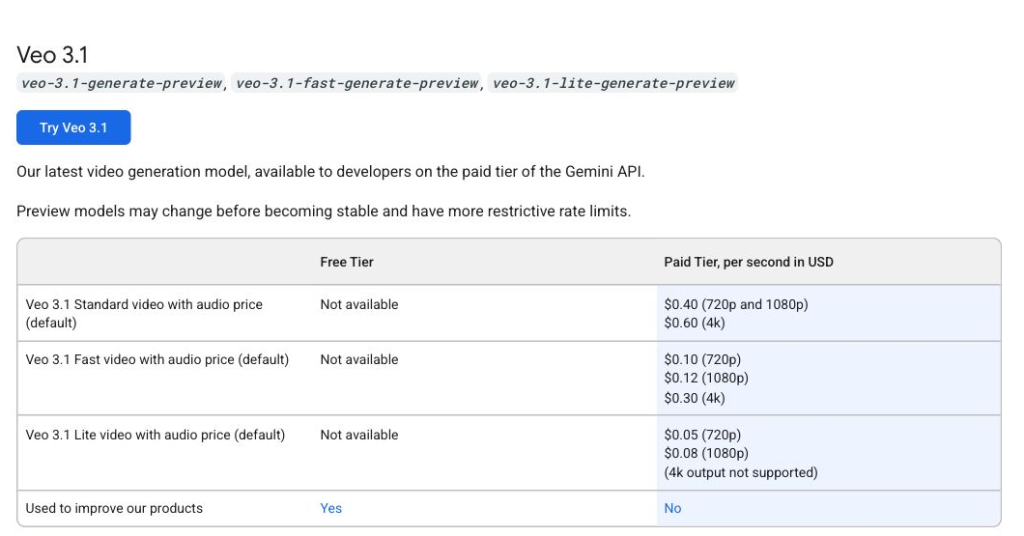This screenshot has height=536, width=1024.
Task: Click the $0.30 (4k) price
Action: (x=694, y=398)
